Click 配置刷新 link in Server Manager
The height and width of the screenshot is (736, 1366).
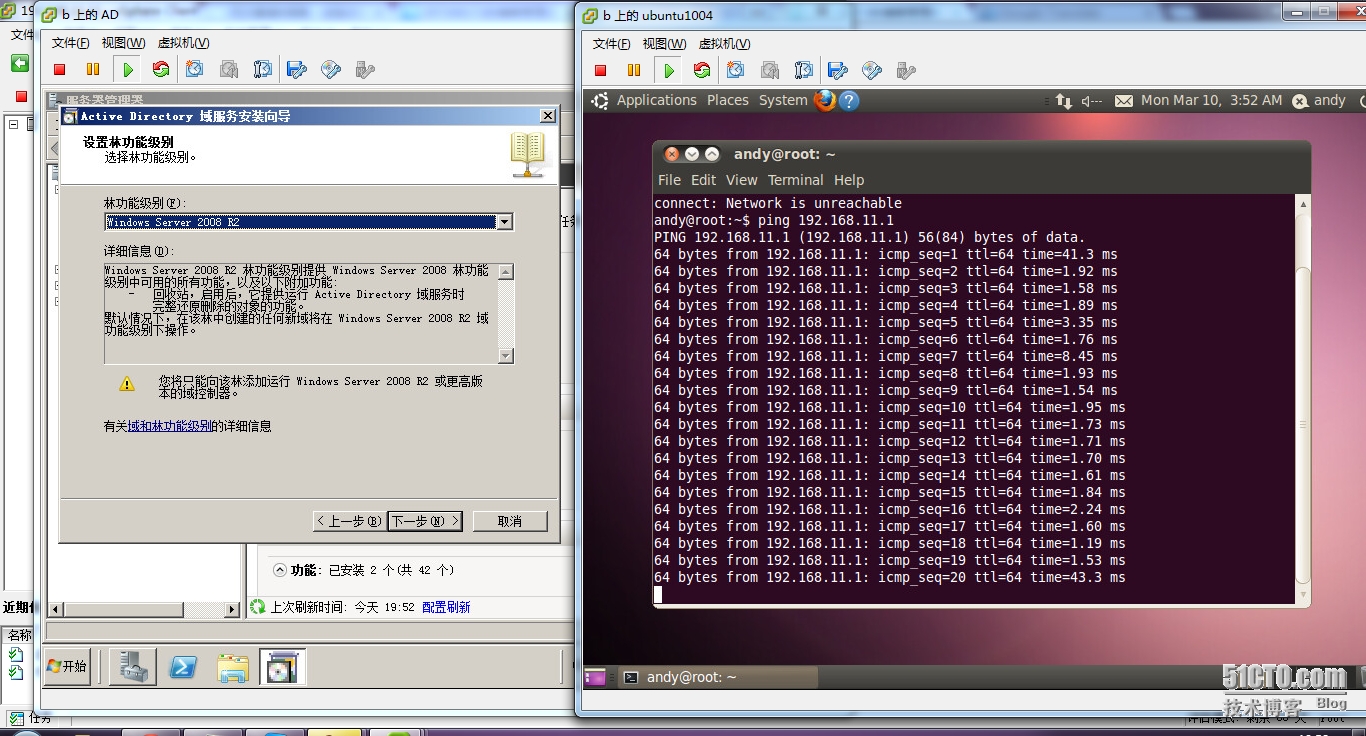[x=446, y=607]
